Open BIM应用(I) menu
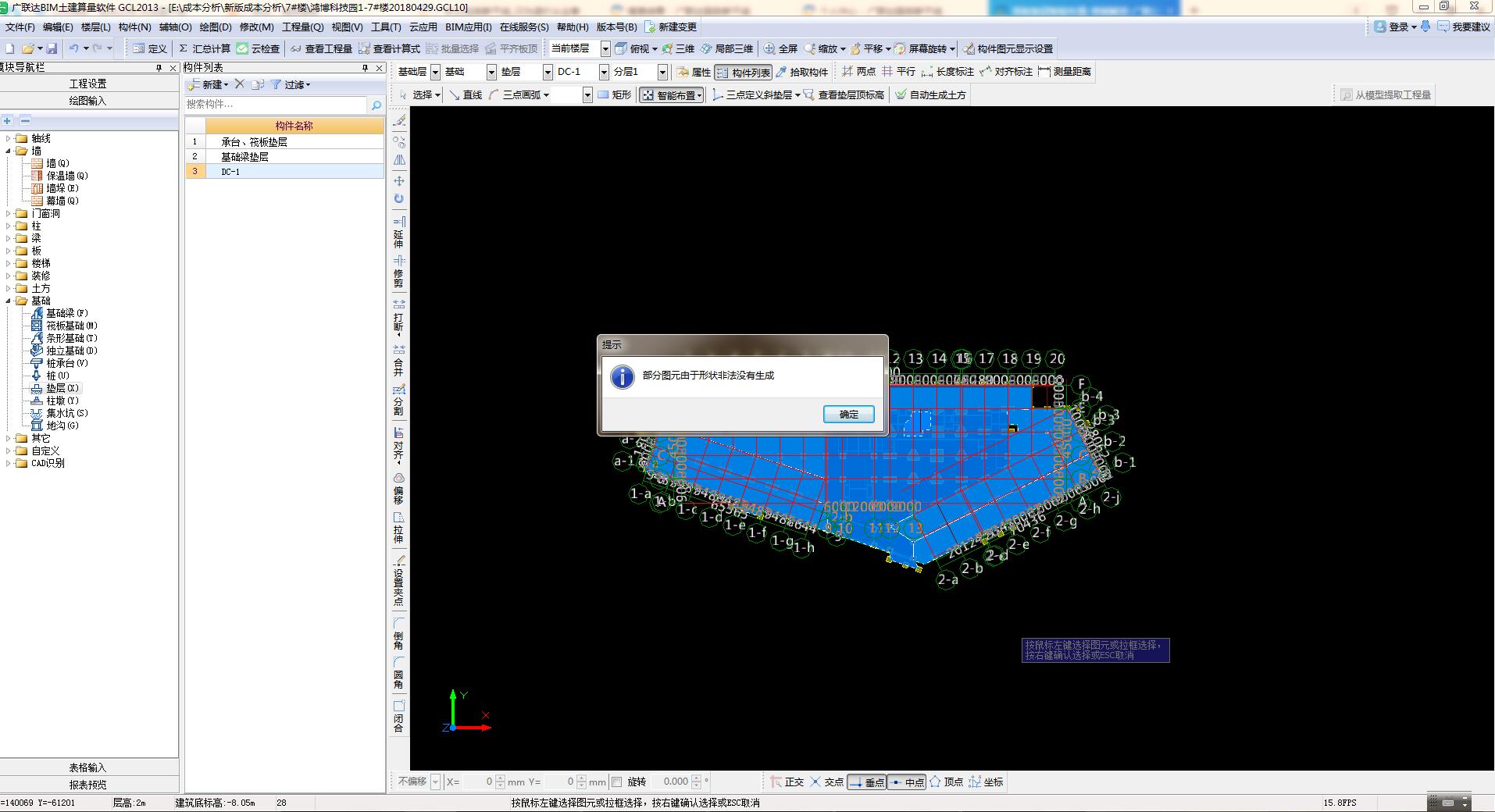1495x812 pixels. coord(469,27)
